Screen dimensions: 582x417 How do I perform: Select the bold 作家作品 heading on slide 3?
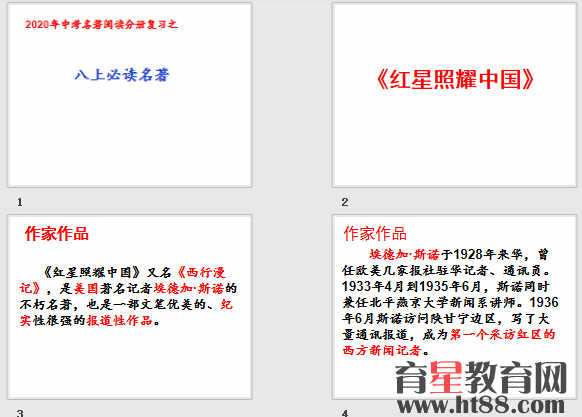(56, 234)
